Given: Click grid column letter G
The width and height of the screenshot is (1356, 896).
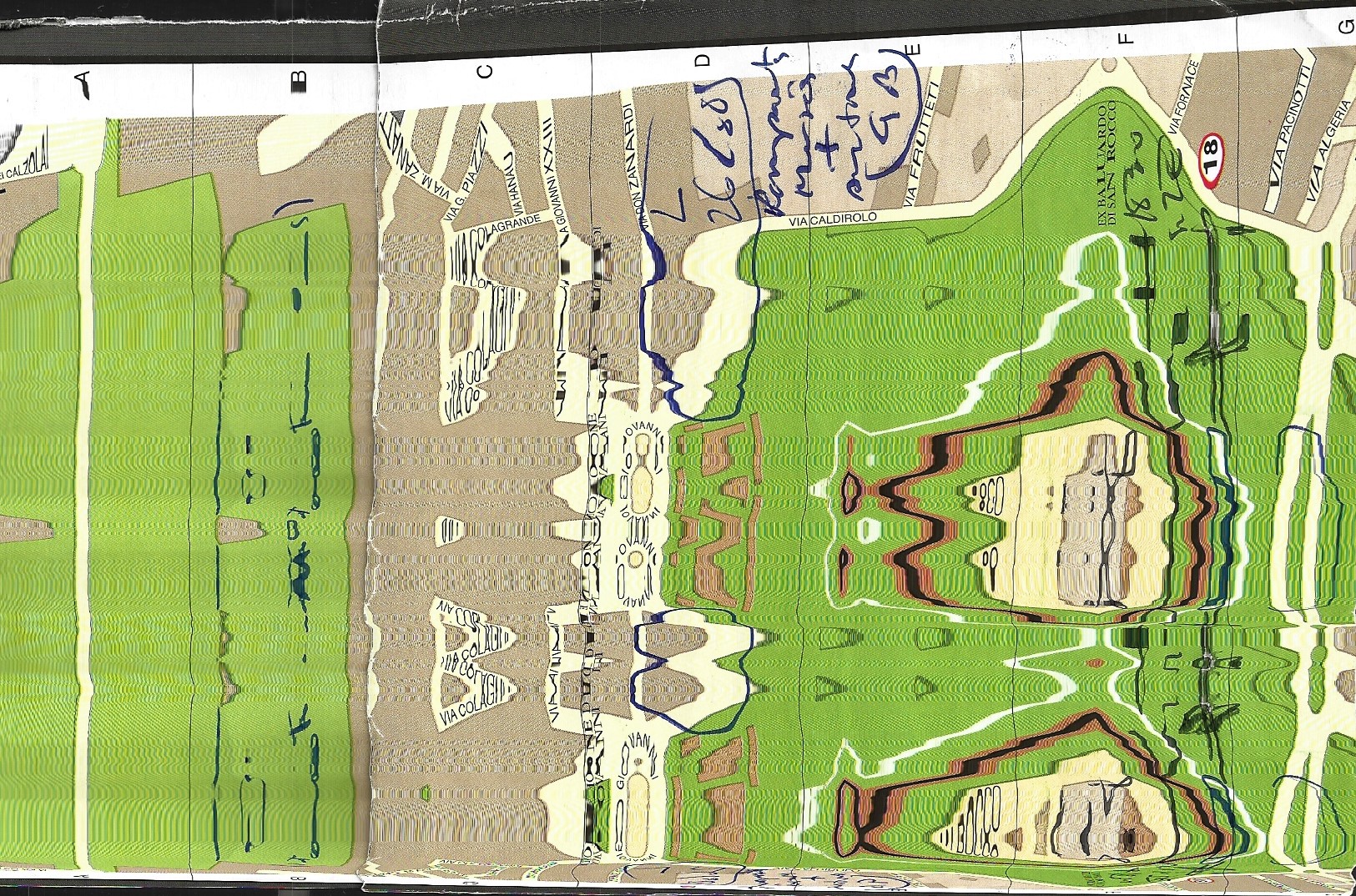Looking at the screenshot, I should pos(1345,27).
